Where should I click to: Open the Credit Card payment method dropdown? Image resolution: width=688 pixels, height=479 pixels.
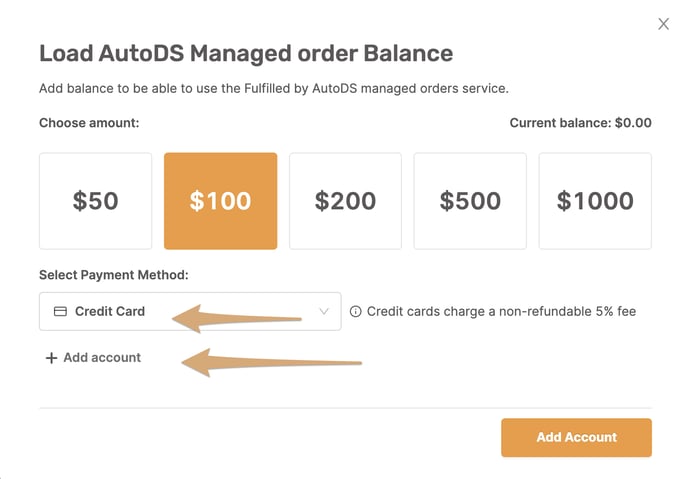(190, 311)
